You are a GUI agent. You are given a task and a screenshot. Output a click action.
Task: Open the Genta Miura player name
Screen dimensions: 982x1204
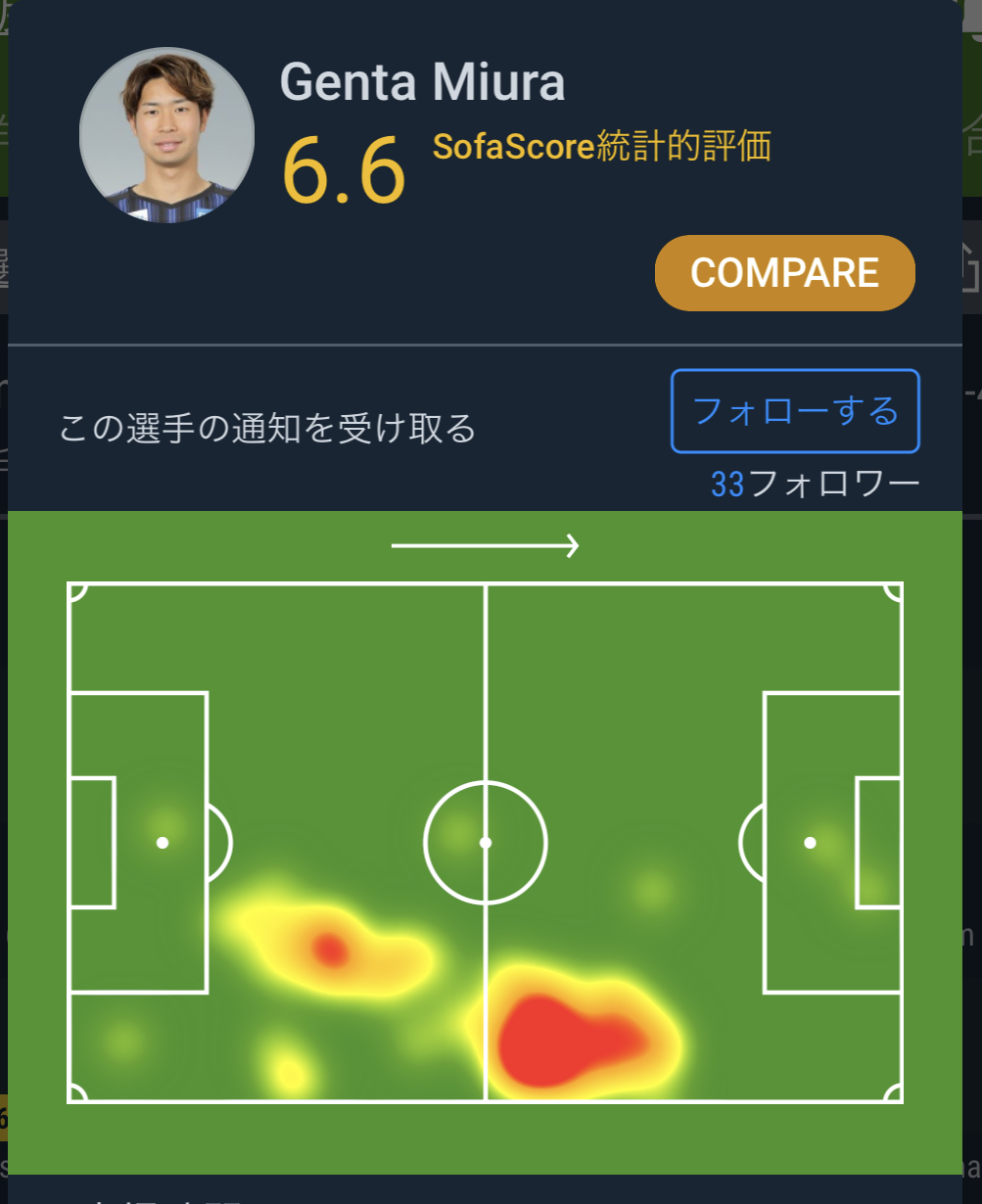(422, 81)
